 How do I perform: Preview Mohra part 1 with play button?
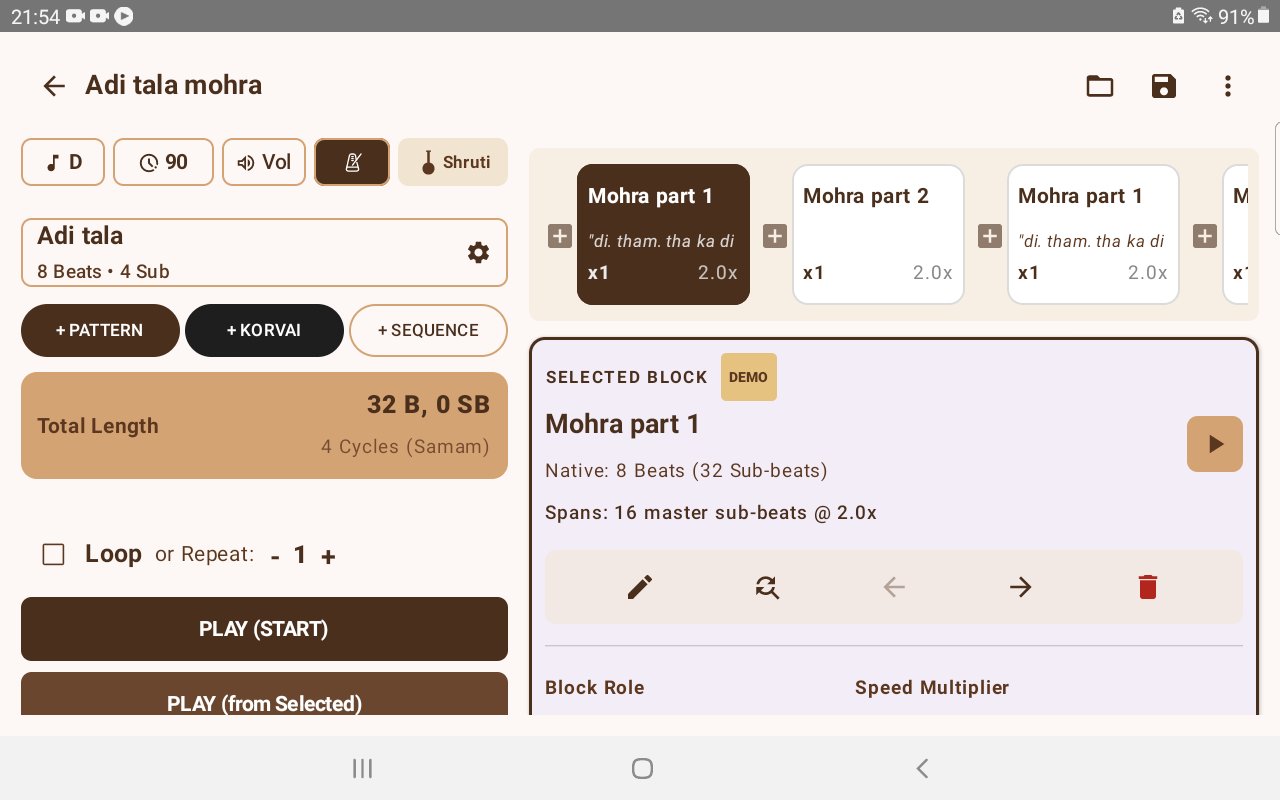coord(1215,444)
